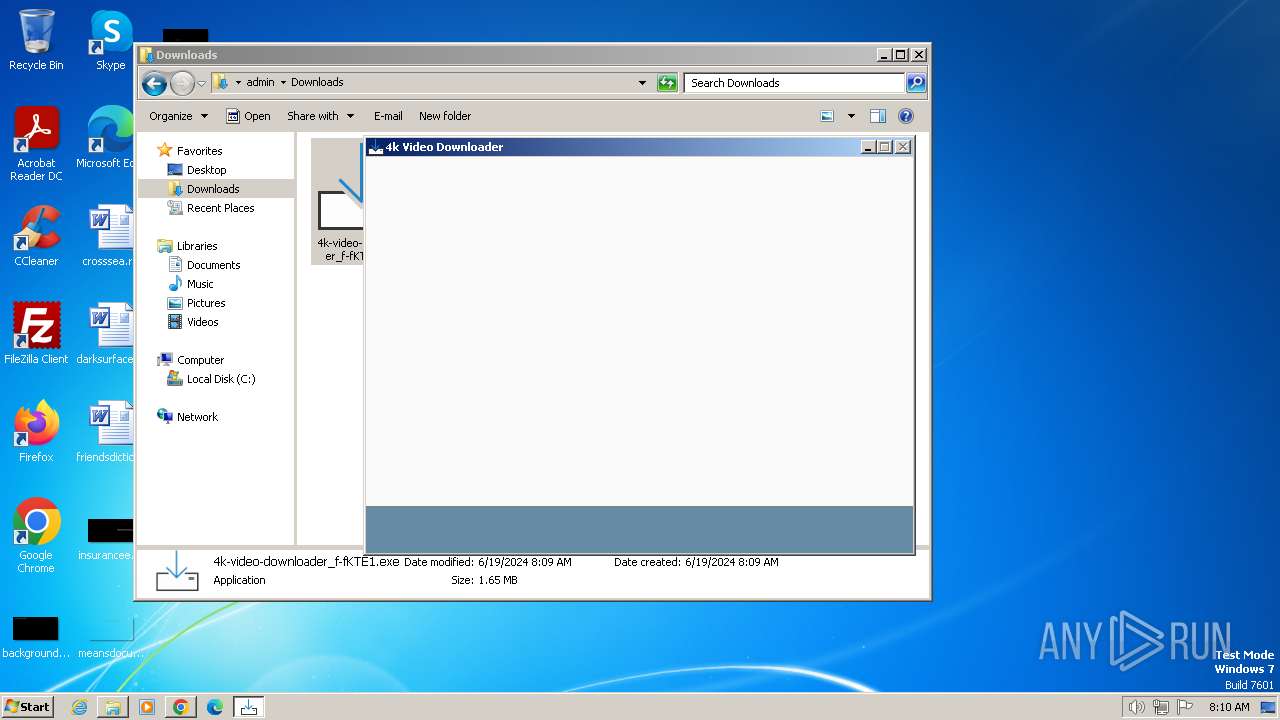This screenshot has height=720, width=1280.
Task: Launch CCleaner desktop shortcut
Action: click(36, 236)
